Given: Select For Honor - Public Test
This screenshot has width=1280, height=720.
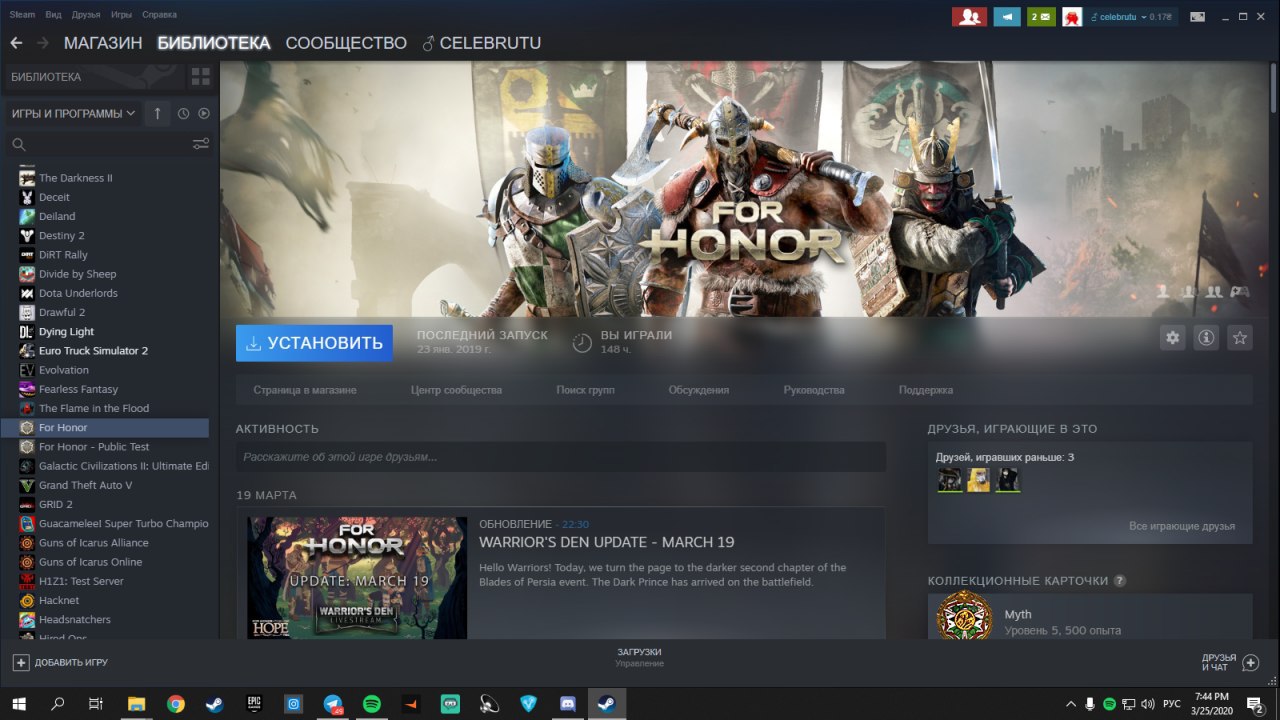Looking at the screenshot, I should pyautogui.click(x=94, y=447).
